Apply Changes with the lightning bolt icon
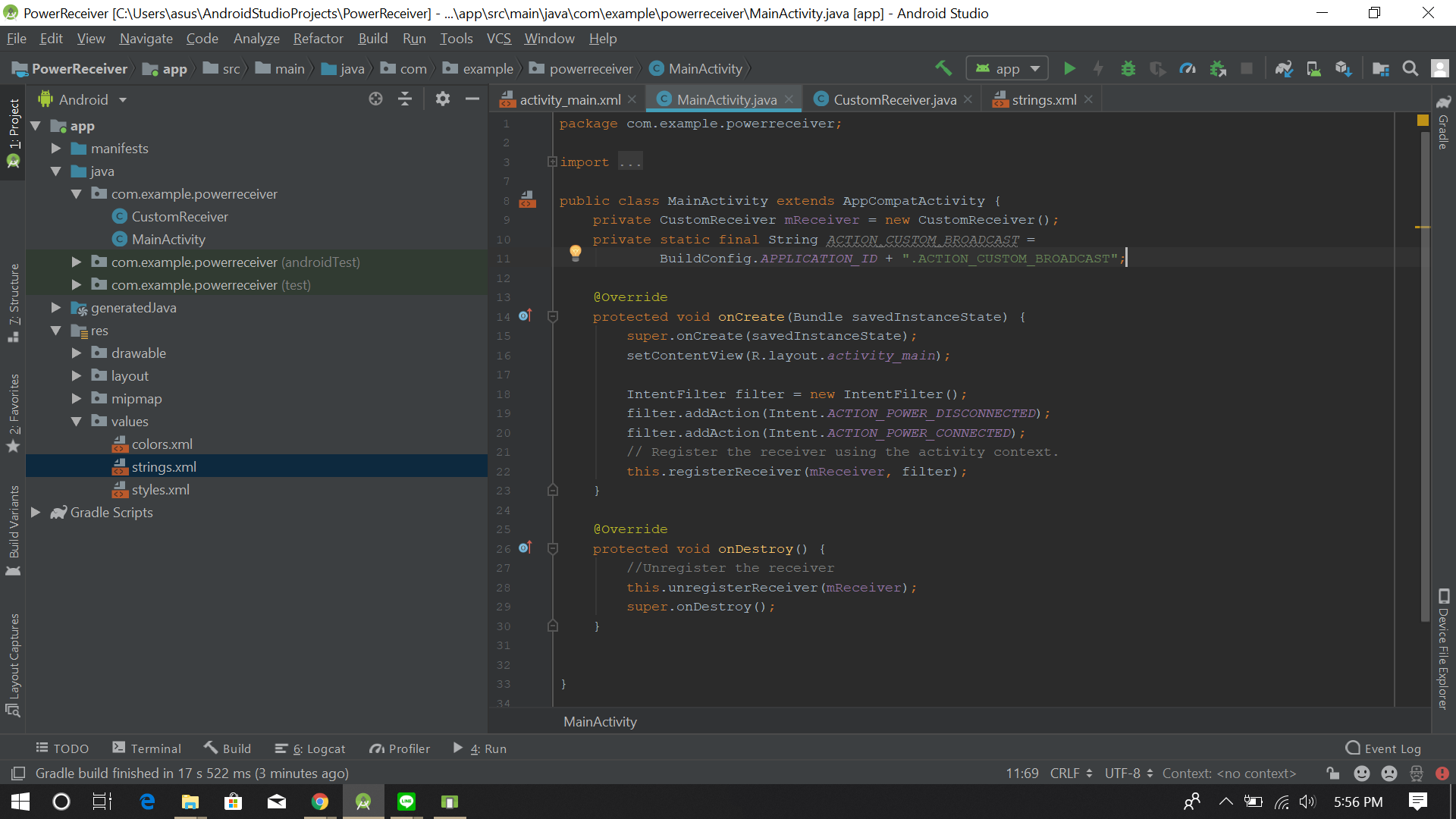This screenshot has width=1456, height=819. click(1098, 68)
